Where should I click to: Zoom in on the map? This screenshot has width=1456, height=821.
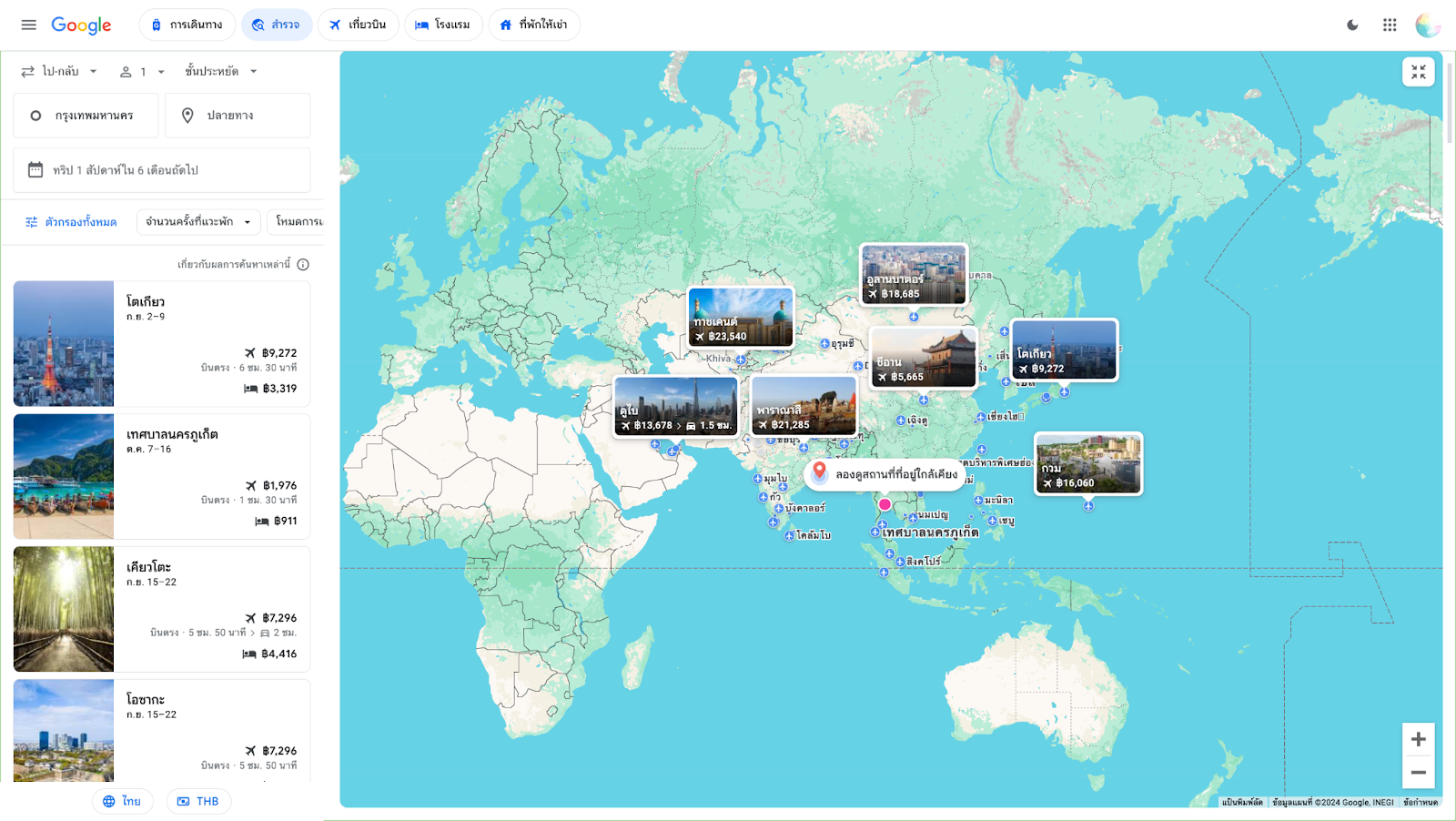point(1419,739)
